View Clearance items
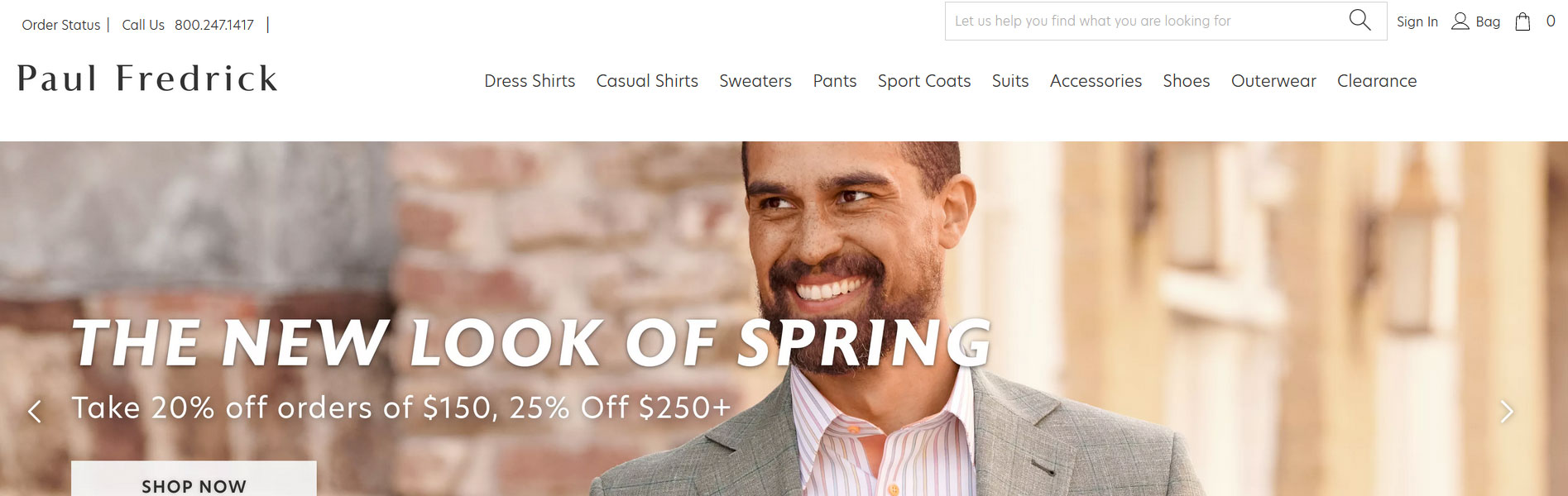Viewport: 1568px width, 496px height. click(1377, 81)
